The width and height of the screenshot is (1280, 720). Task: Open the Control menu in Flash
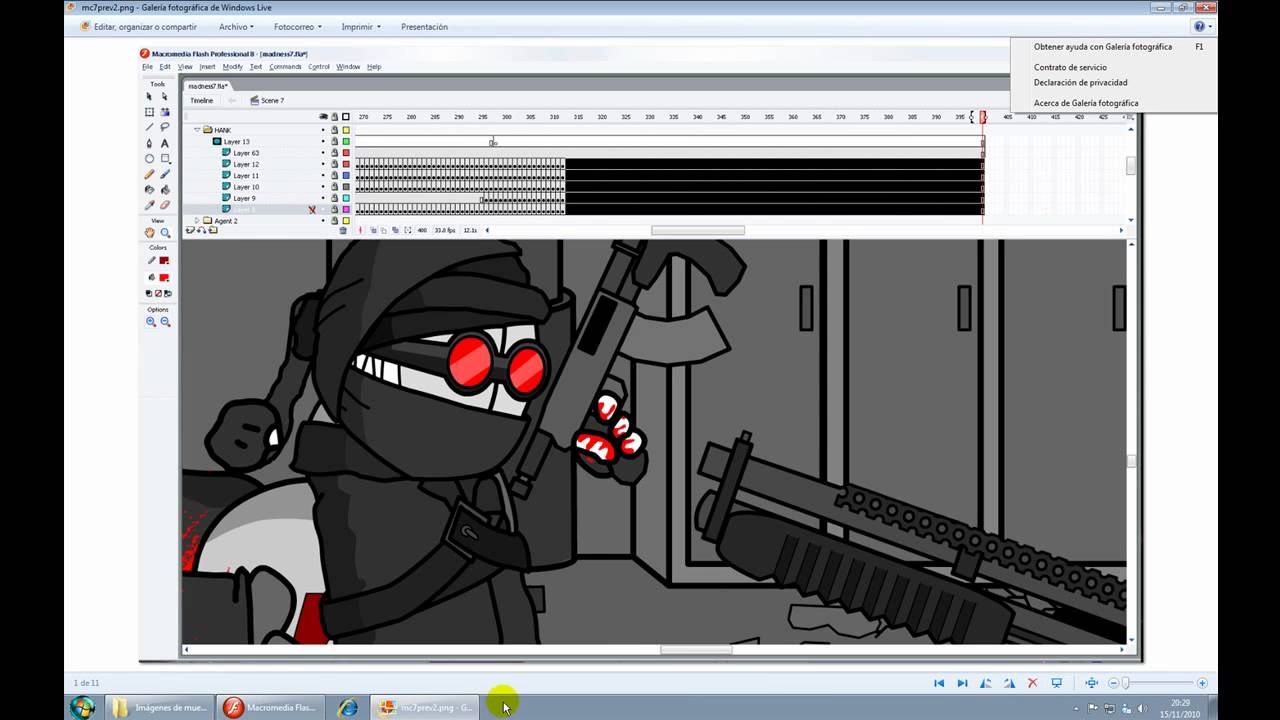coord(319,67)
